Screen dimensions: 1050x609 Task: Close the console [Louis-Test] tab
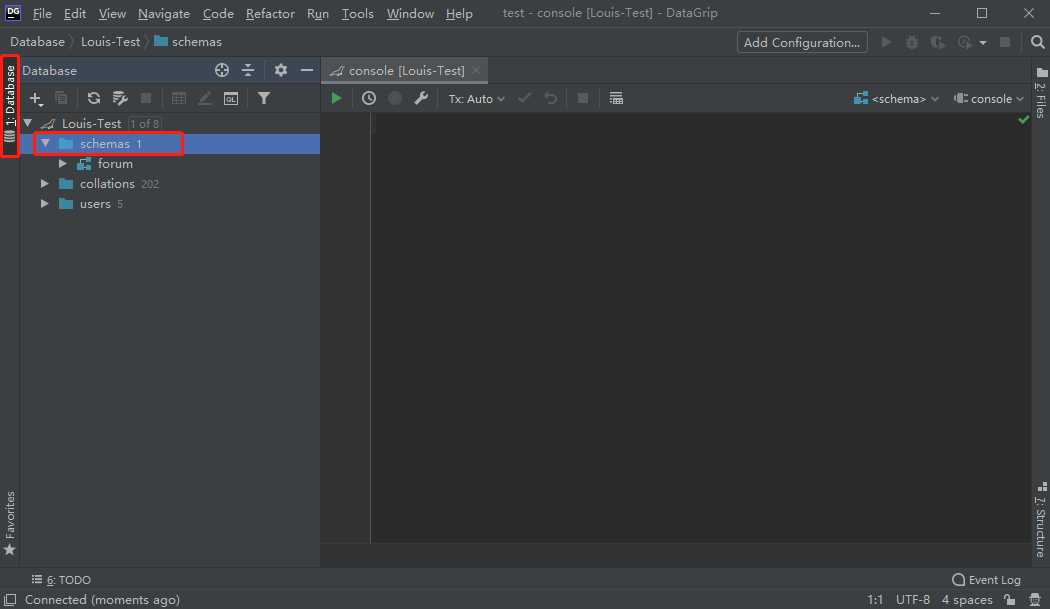click(x=476, y=70)
